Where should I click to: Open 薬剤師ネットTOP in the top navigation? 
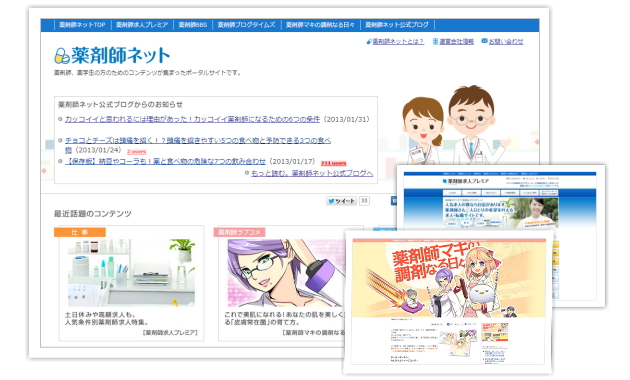click(x=82, y=25)
